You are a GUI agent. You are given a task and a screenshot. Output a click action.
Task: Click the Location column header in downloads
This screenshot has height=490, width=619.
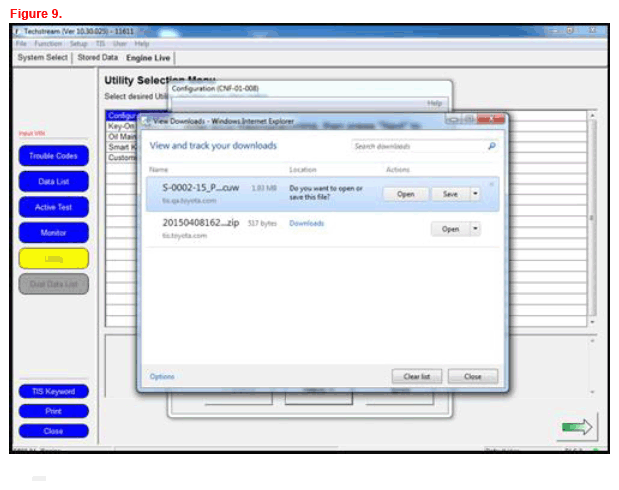tap(303, 170)
